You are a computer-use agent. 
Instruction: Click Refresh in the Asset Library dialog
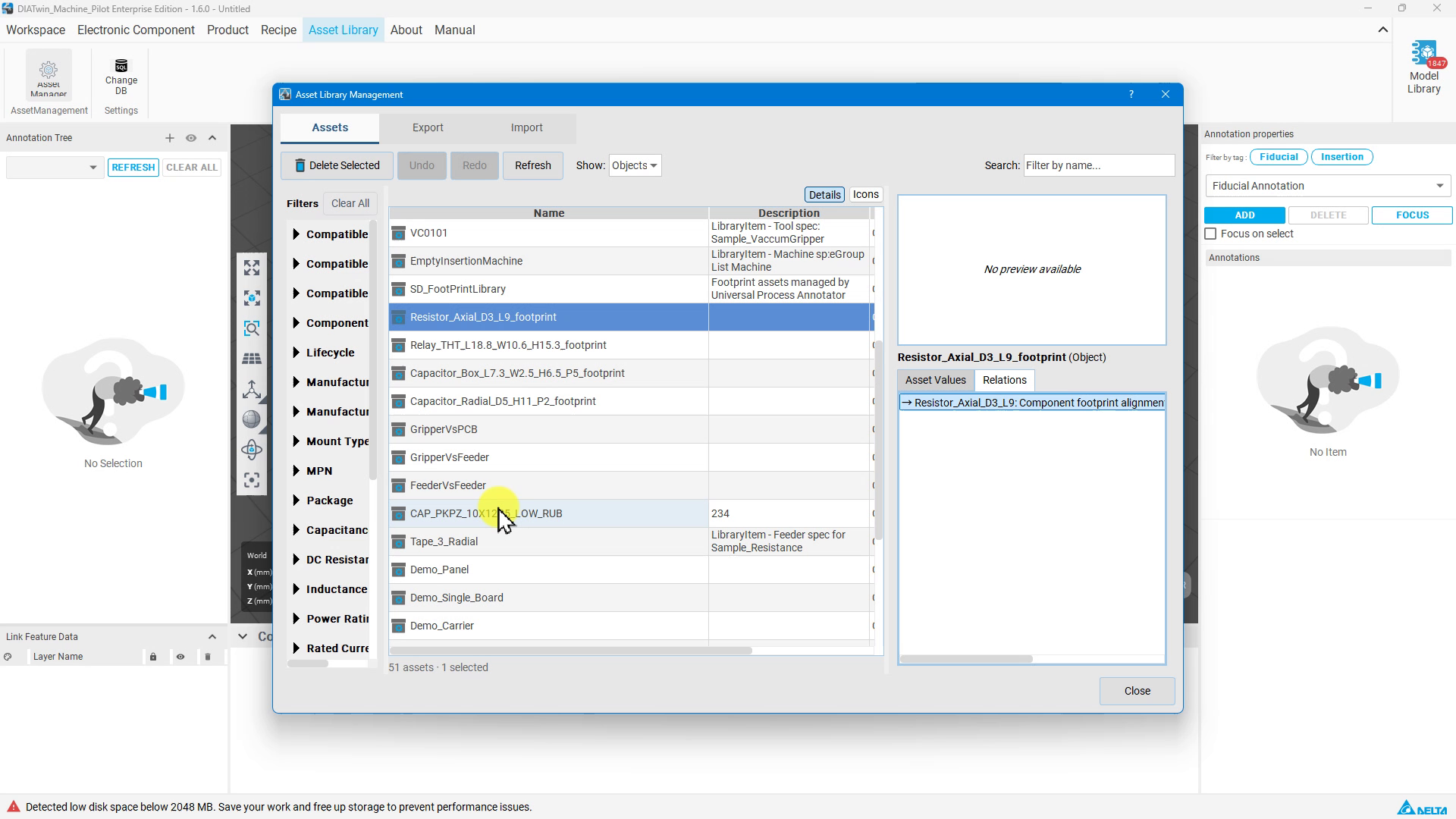coord(532,165)
